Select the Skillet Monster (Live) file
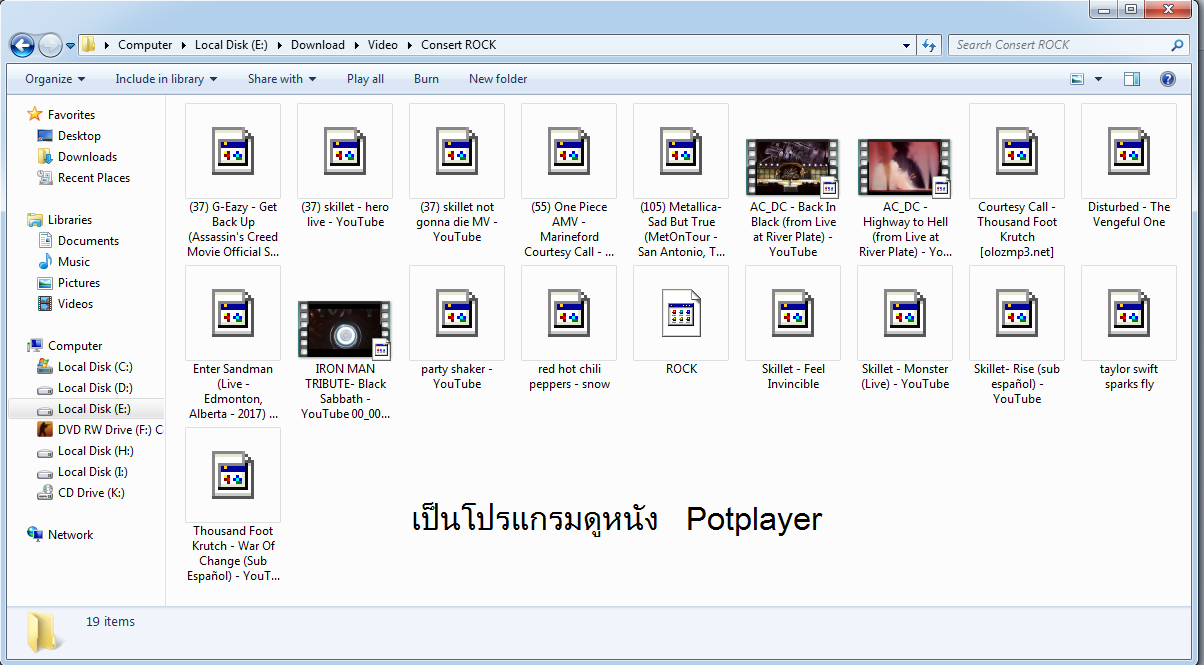 pyautogui.click(x=905, y=328)
